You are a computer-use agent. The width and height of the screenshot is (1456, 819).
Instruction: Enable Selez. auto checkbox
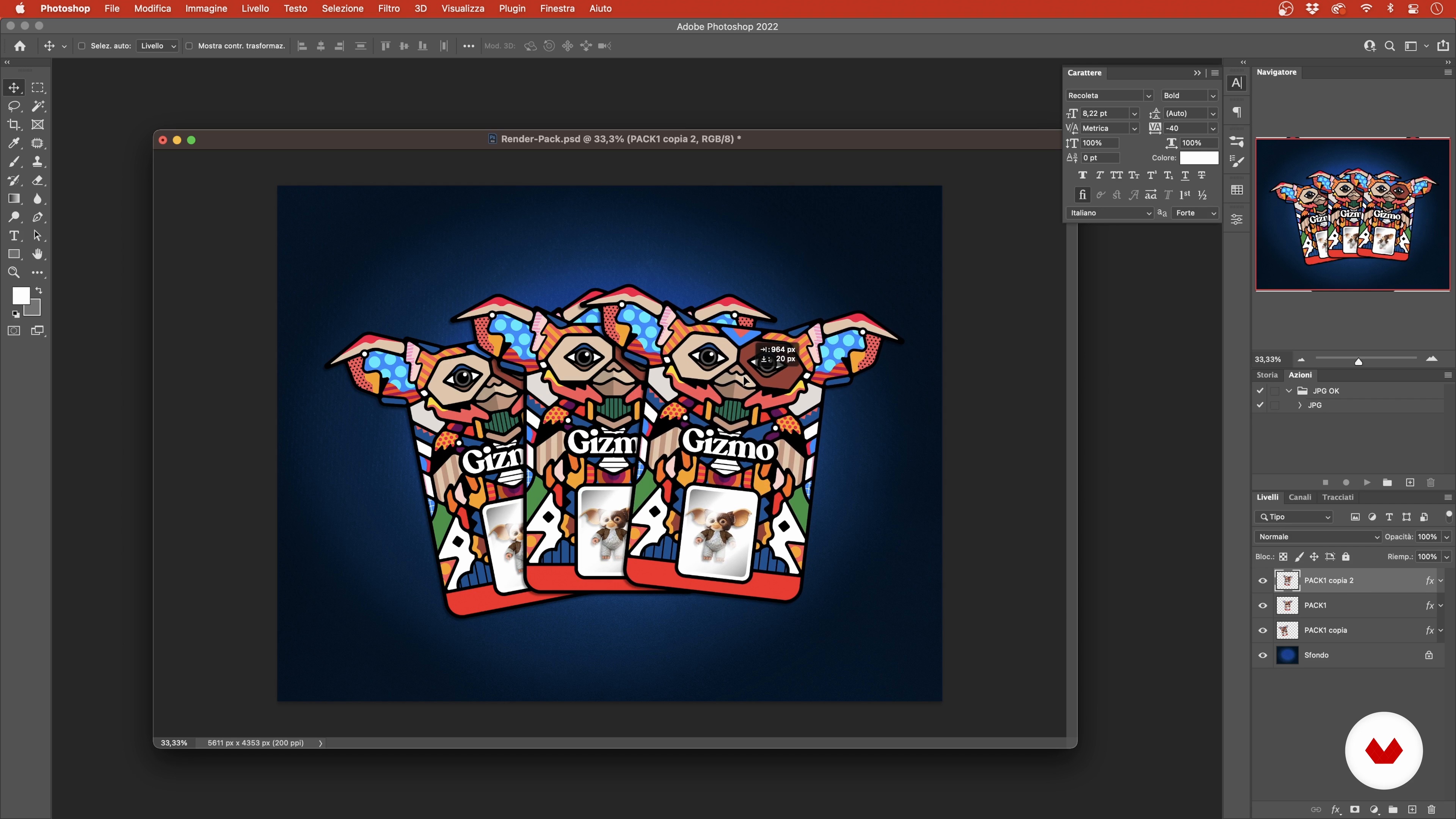tap(82, 46)
